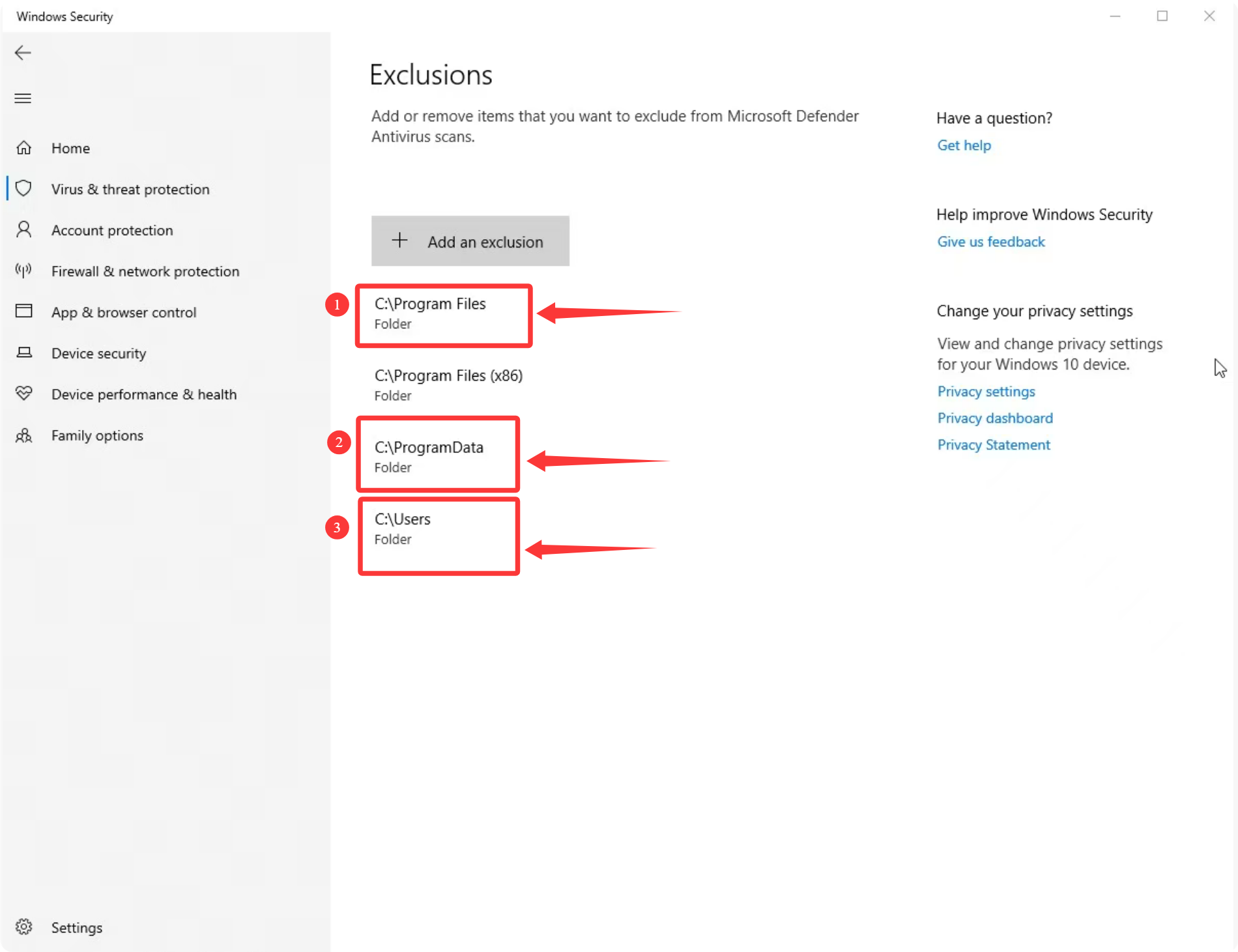The height and width of the screenshot is (952, 1238).
Task: Click the Account protection person icon
Action: 24,230
